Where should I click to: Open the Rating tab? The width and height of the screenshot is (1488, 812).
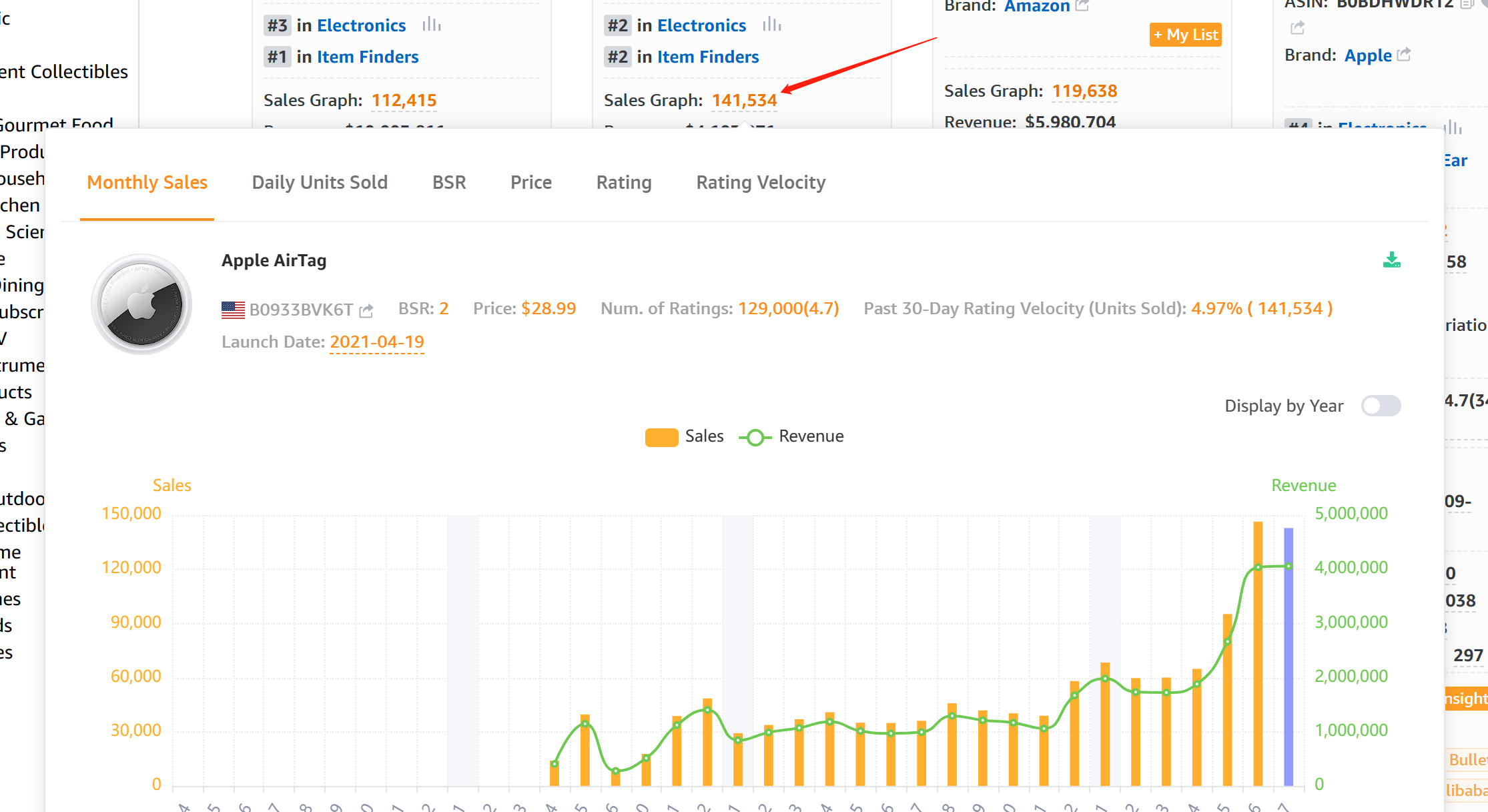624,182
